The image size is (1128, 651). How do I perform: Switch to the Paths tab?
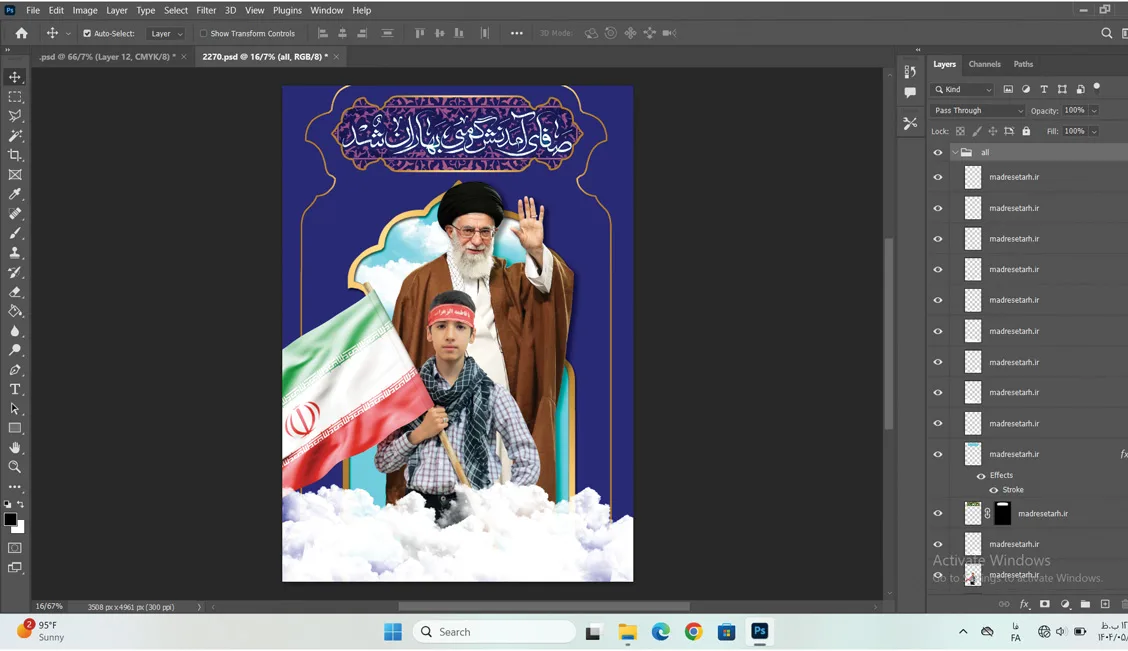pyautogui.click(x=1023, y=64)
